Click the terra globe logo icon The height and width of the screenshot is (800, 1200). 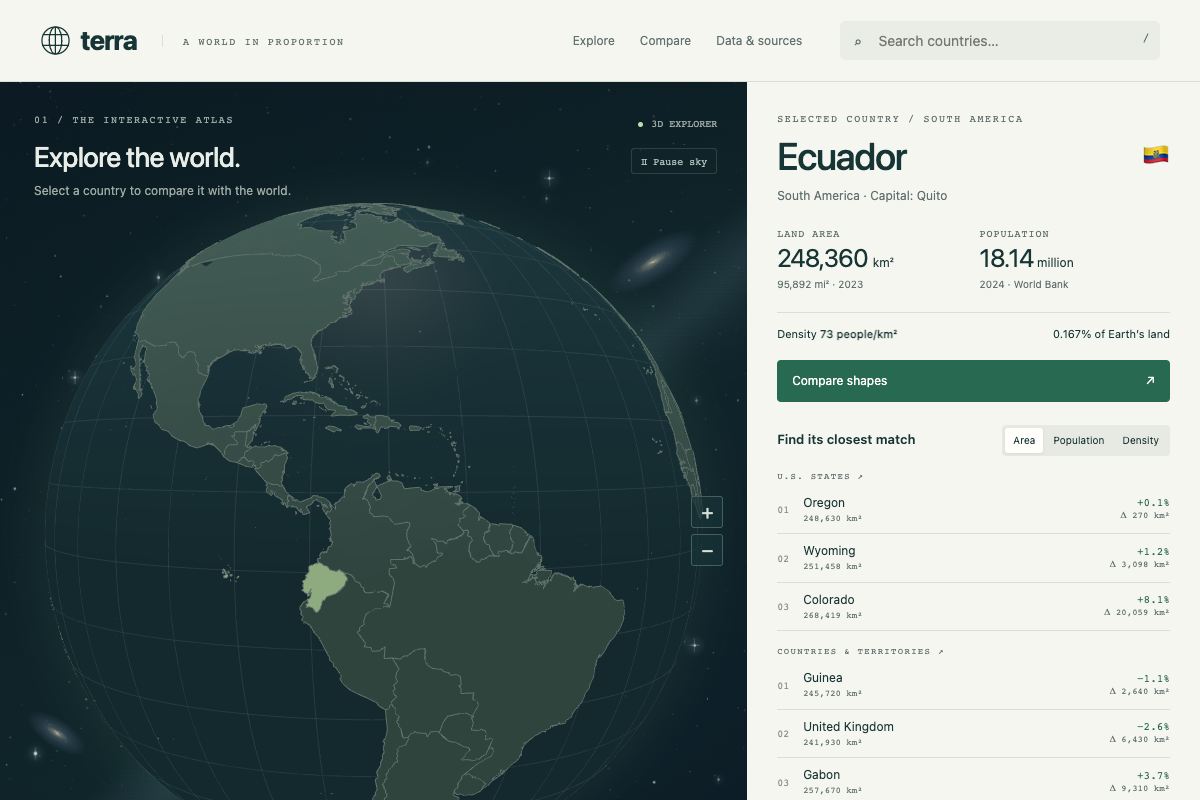click(x=55, y=40)
